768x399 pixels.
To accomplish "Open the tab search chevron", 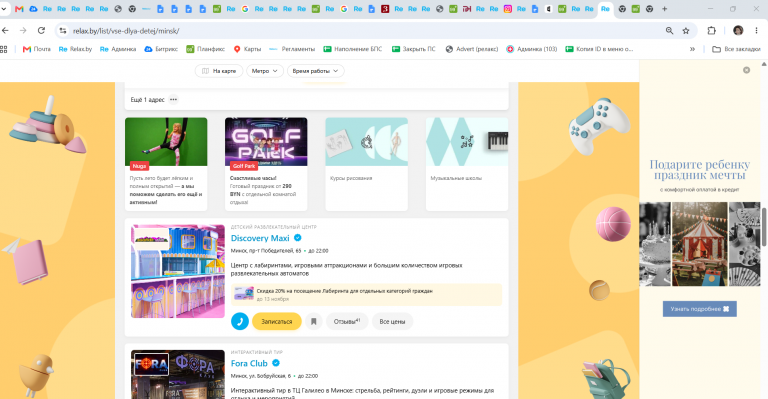I will coord(4,9).
